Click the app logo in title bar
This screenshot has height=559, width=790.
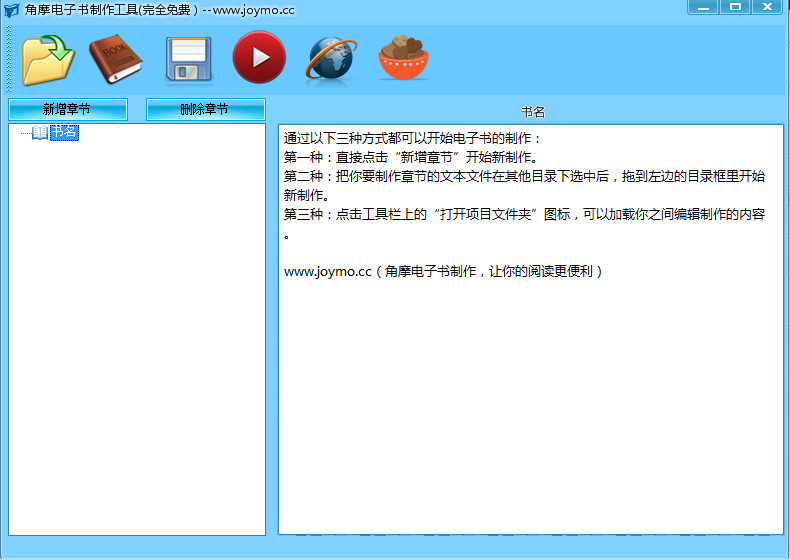click(12, 9)
